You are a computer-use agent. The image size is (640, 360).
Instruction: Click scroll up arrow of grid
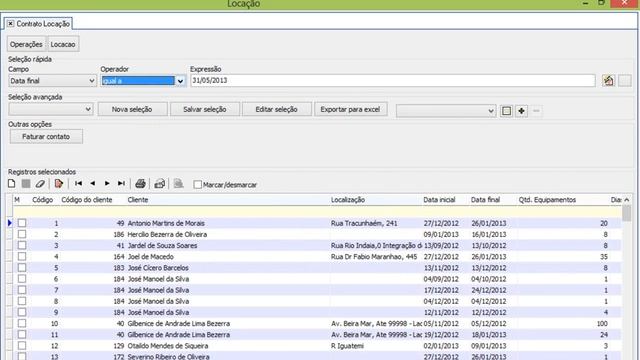tap(627, 200)
